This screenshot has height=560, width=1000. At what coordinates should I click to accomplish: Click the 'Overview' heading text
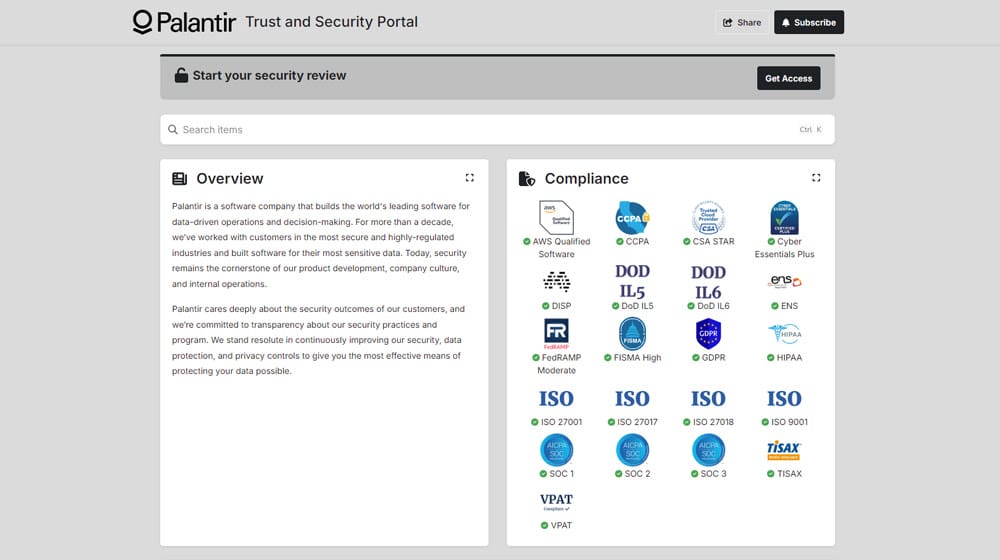click(x=230, y=179)
